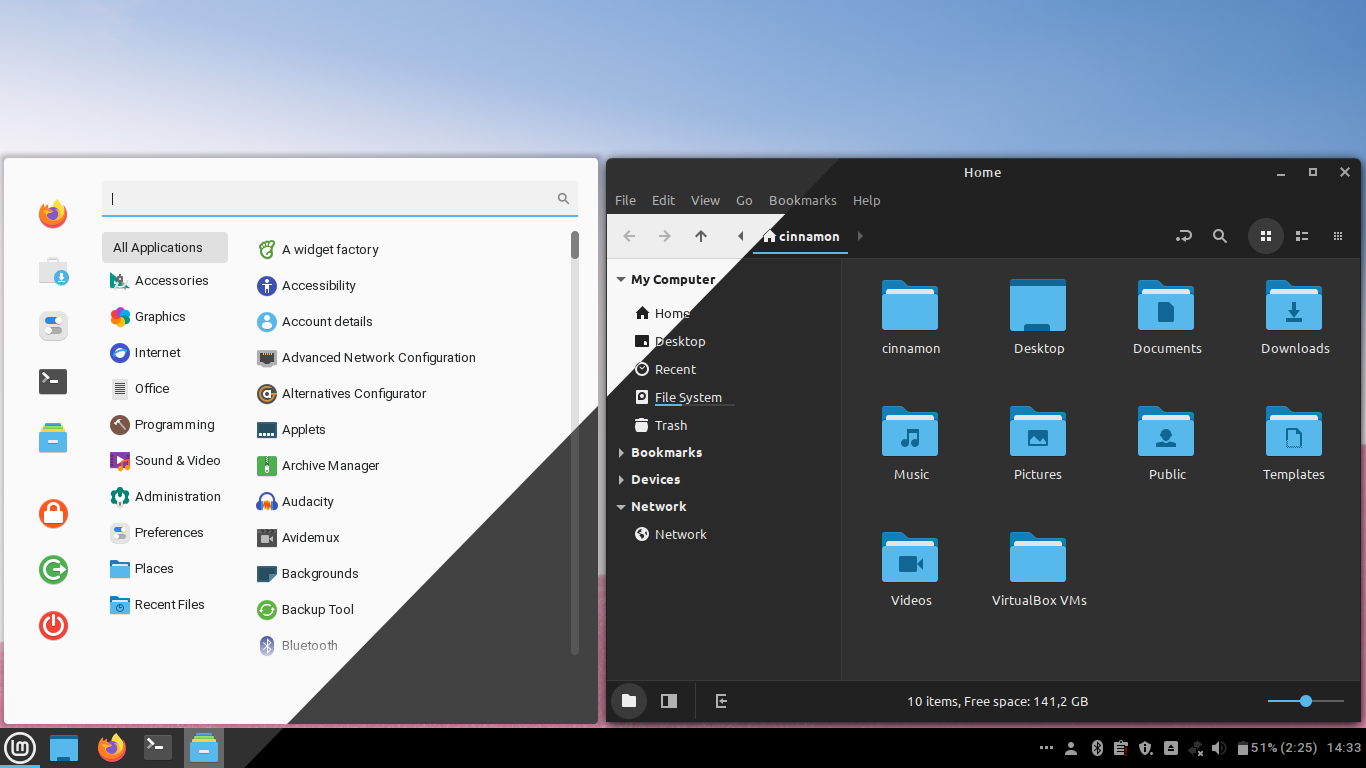This screenshot has width=1366, height=768.
Task: Show treeview in the sidebar button
Action: coord(669,701)
